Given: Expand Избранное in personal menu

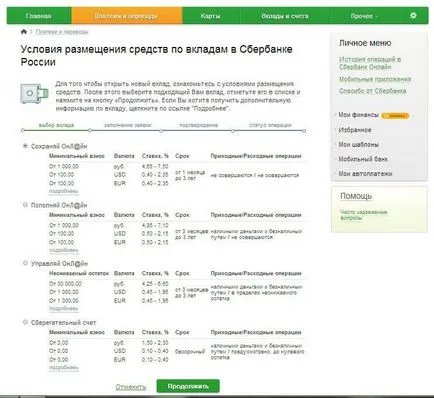Looking at the screenshot, I should 355,130.
